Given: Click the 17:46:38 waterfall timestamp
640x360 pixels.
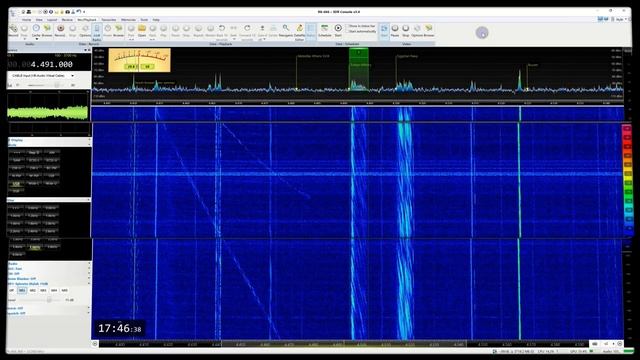Looking at the screenshot, I should tap(120, 328).
